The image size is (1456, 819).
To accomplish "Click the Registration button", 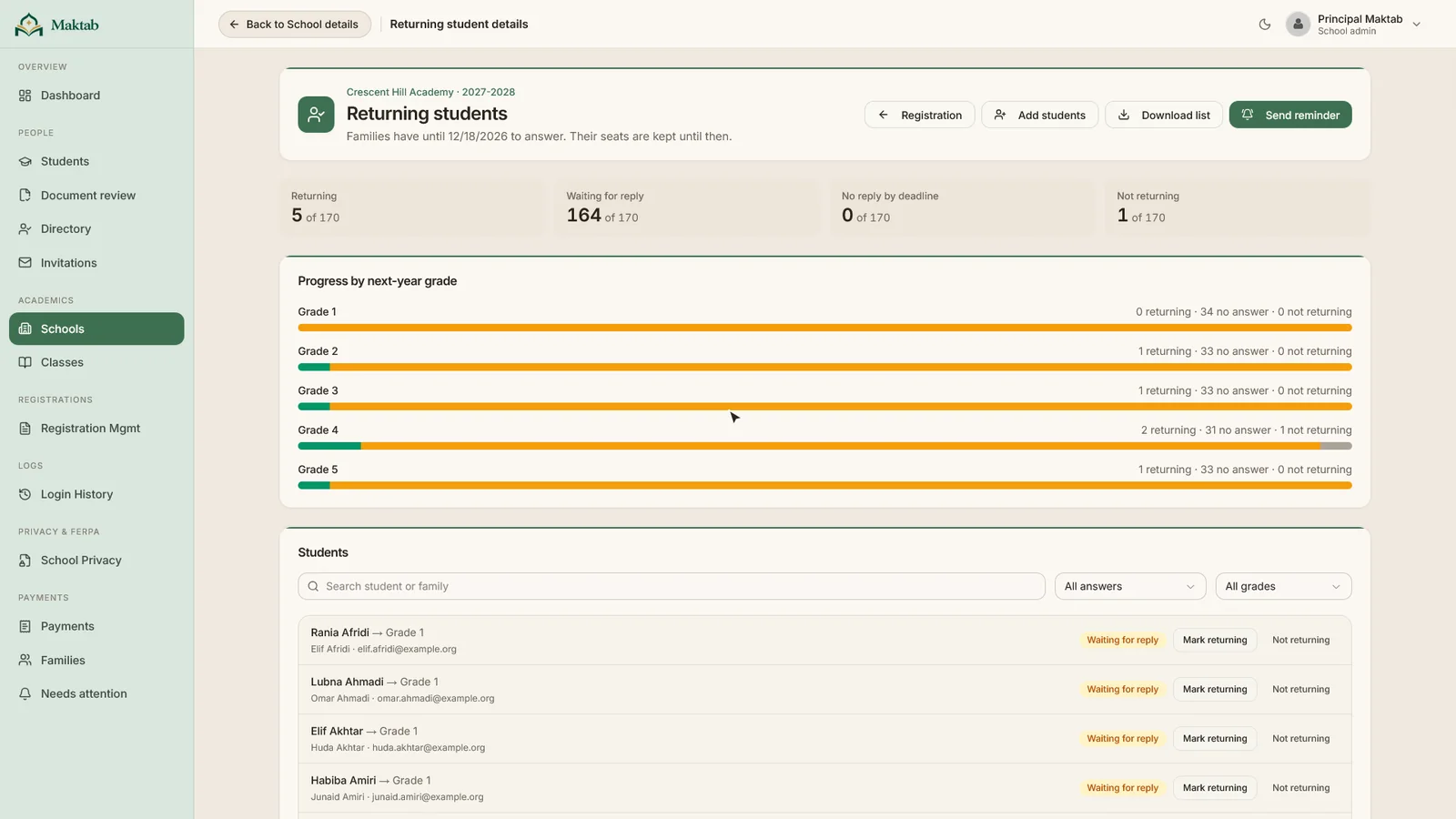I will pos(919,115).
